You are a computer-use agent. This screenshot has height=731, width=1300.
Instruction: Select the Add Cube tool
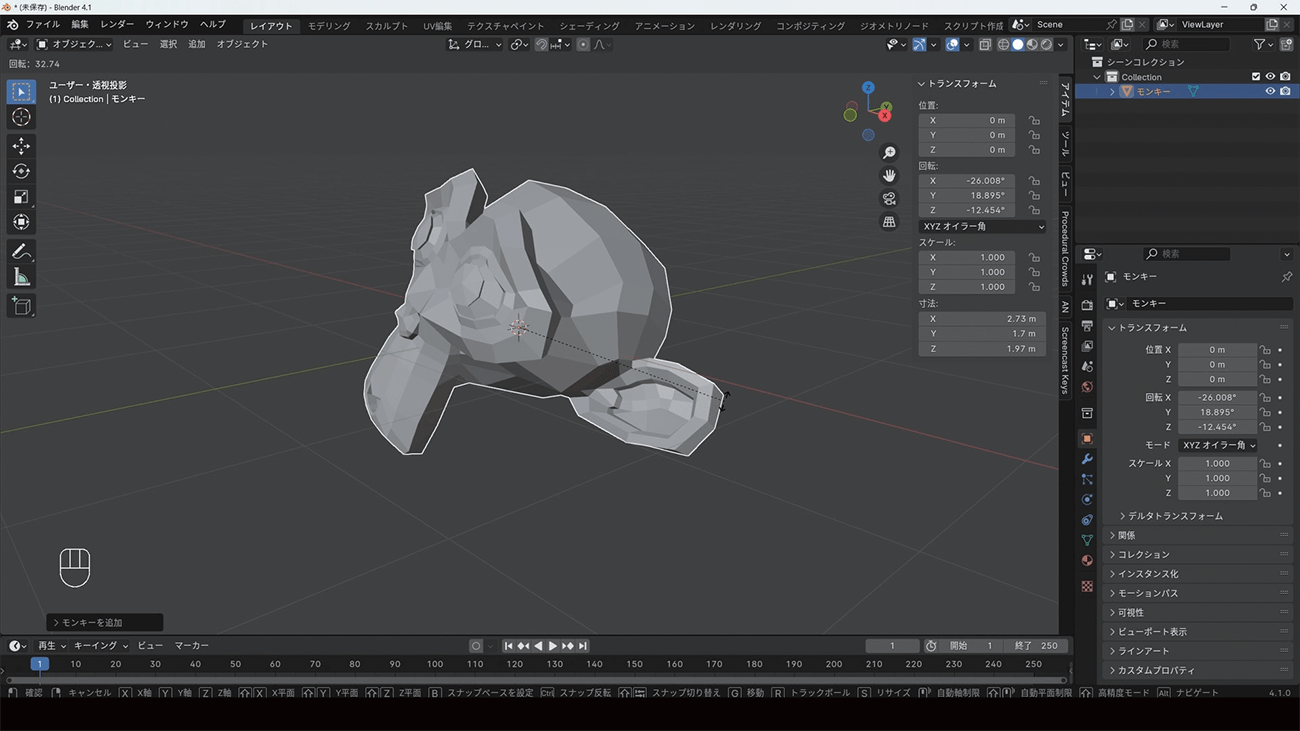[21, 306]
